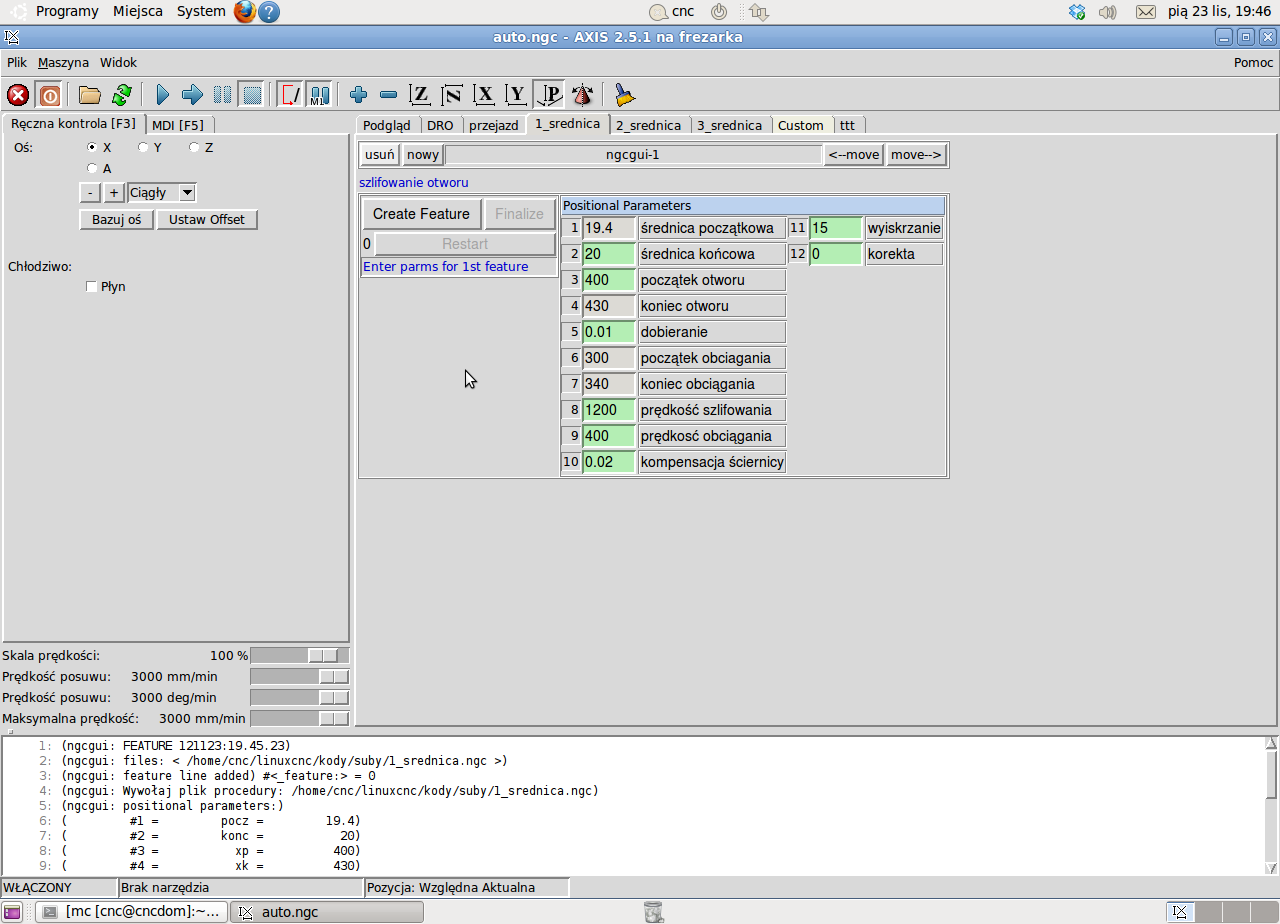This screenshot has width=1280, height=924.
Task: Open the Widok menu
Action: tap(118, 62)
